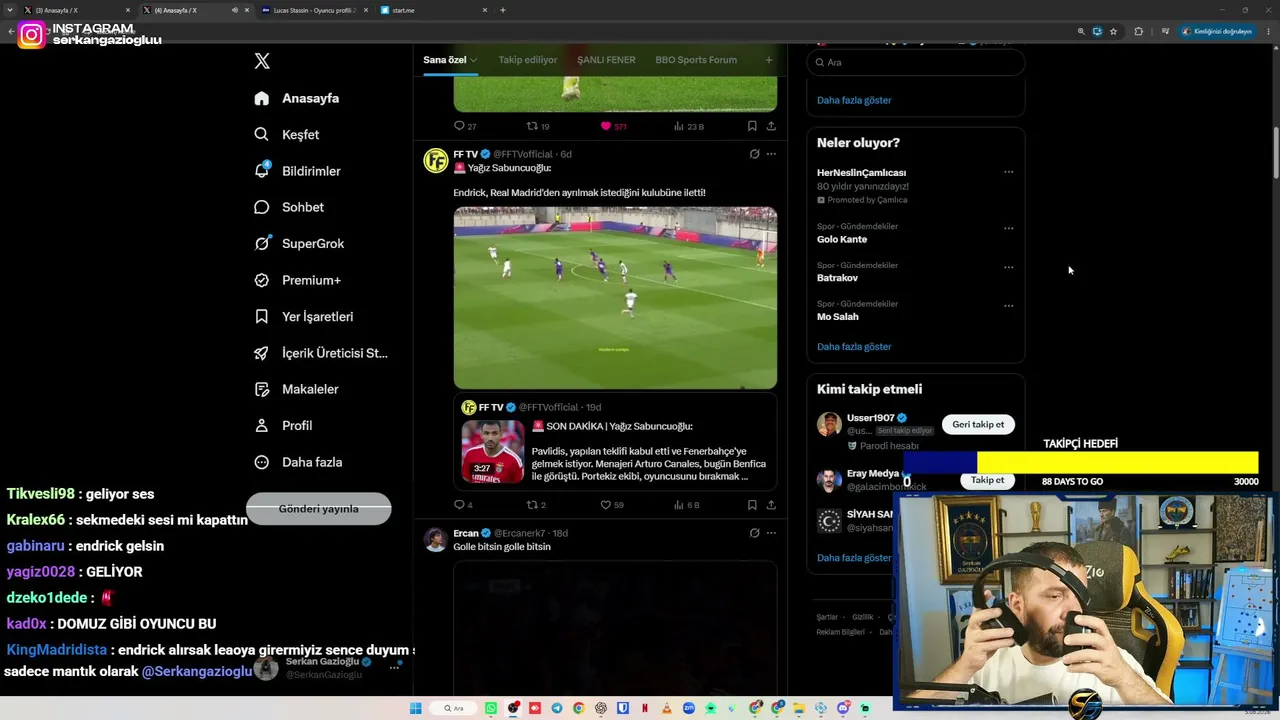Open the Golo Kante trending topic

[x=842, y=240]
